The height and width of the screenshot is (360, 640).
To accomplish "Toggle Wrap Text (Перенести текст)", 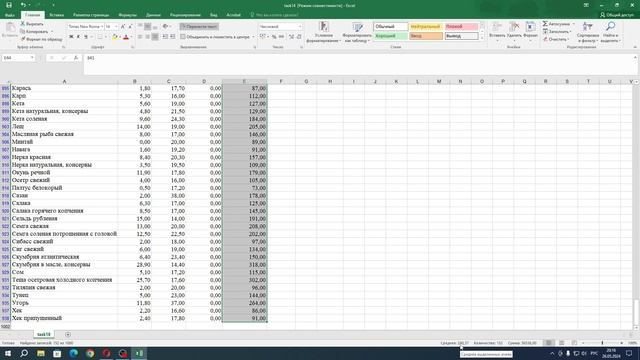I will click(x=199, y=27).
